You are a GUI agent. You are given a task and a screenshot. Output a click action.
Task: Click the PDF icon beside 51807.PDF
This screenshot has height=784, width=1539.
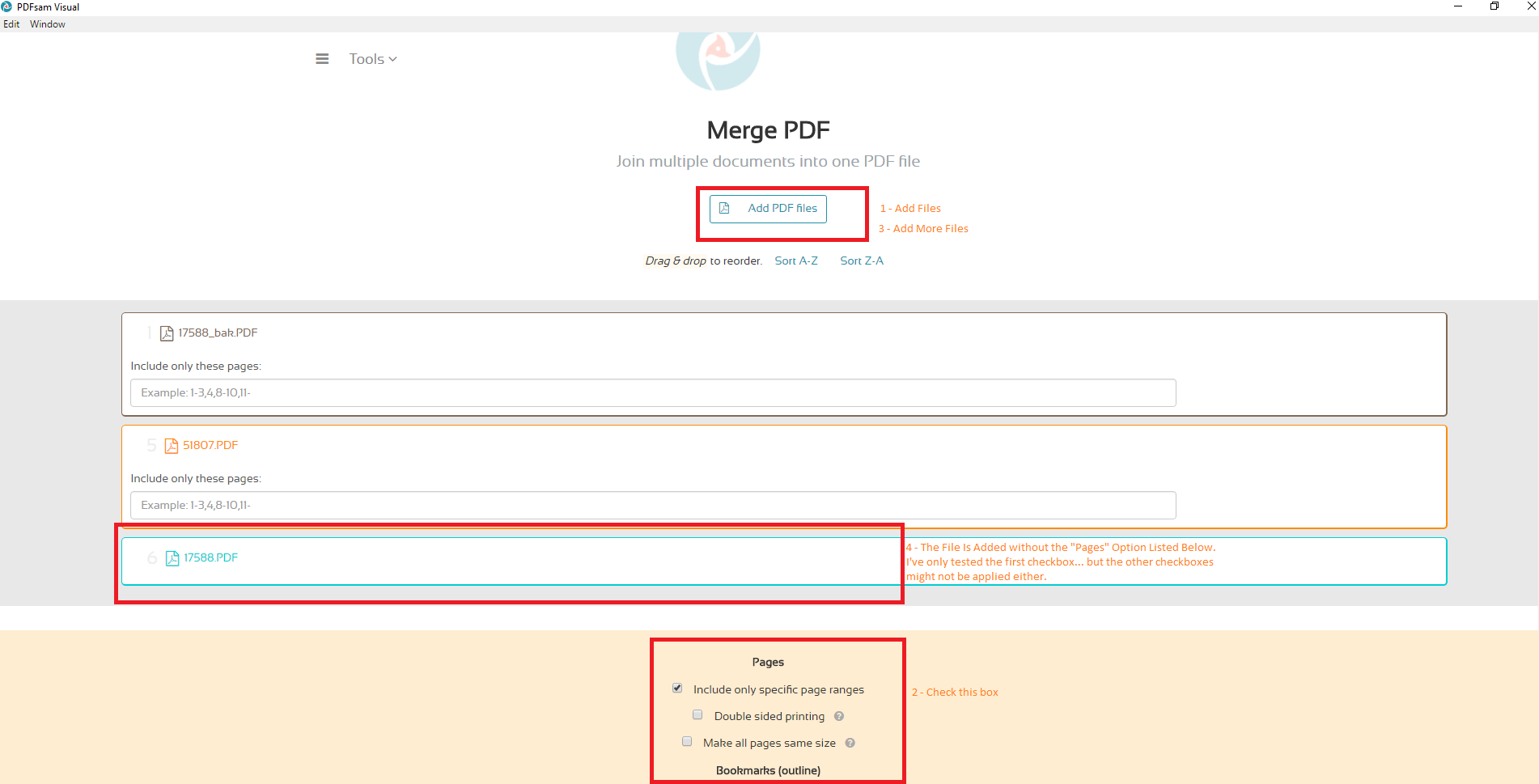(170, 445)
